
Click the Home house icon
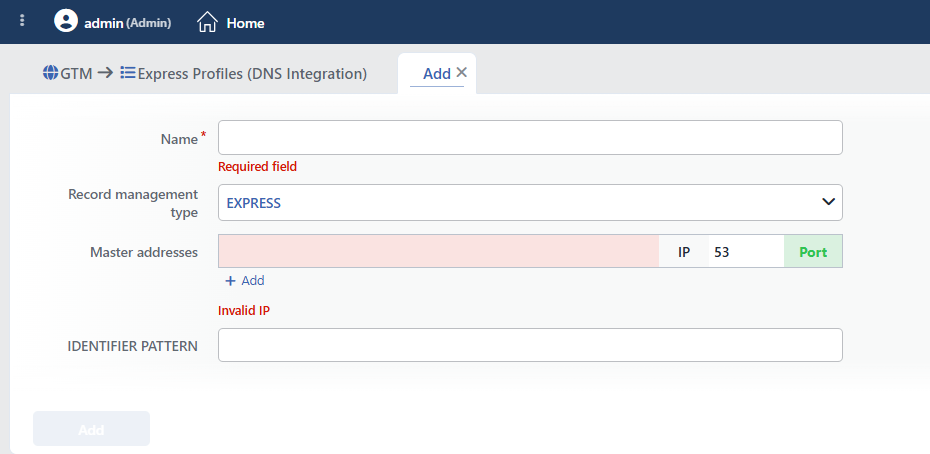click(x=207, y=23)
